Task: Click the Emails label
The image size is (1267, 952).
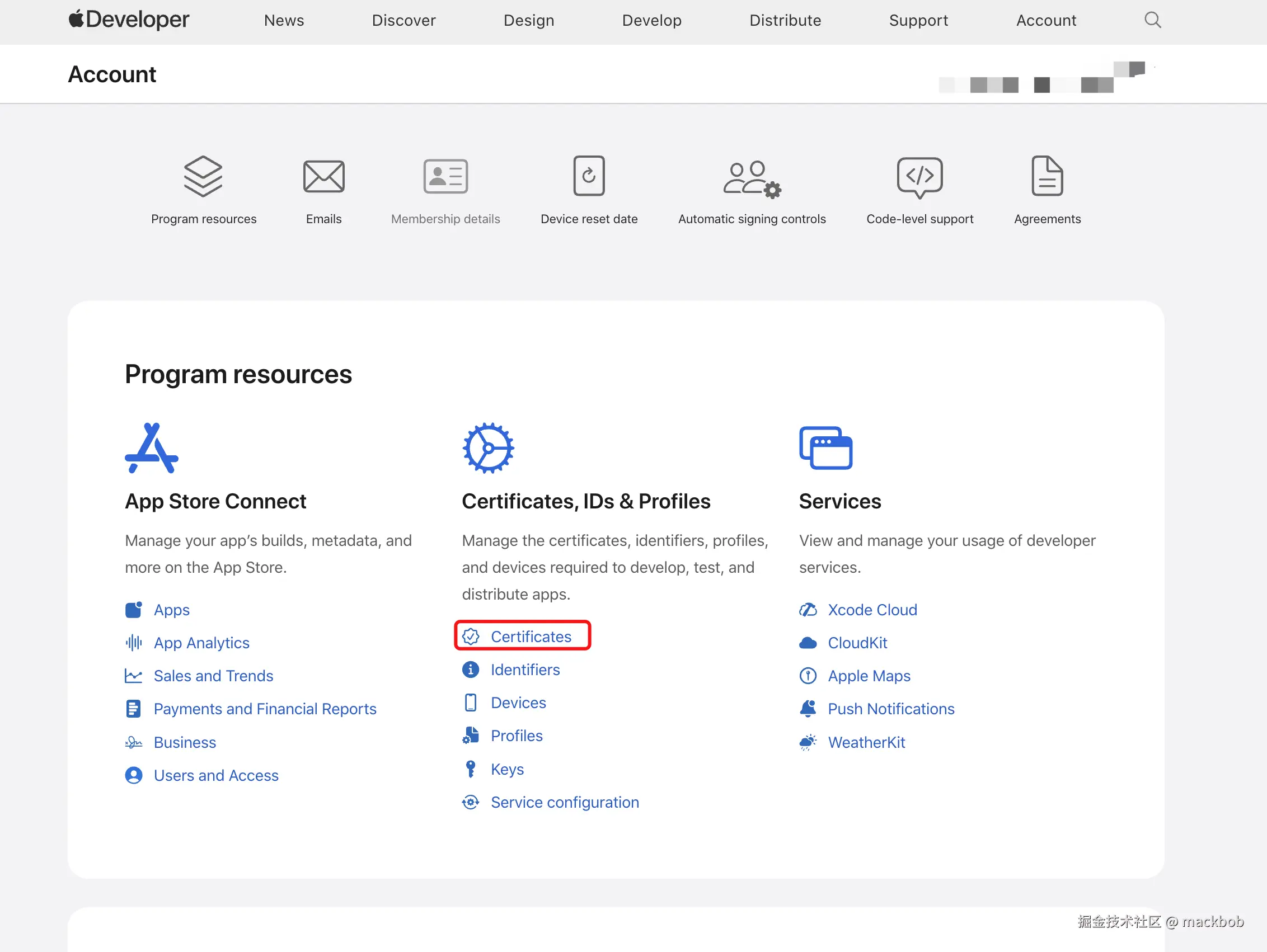Action: point(323,219)
